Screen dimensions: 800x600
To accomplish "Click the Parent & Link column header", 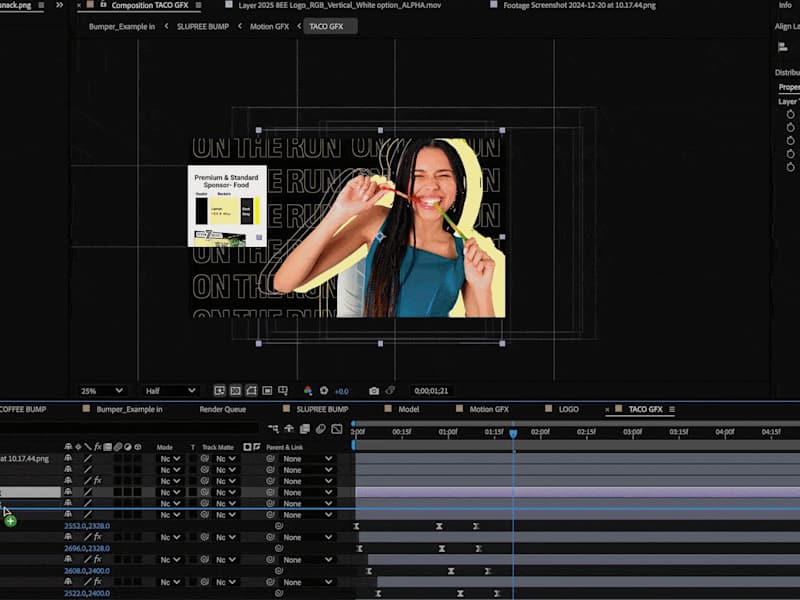I will pos(285,447).
